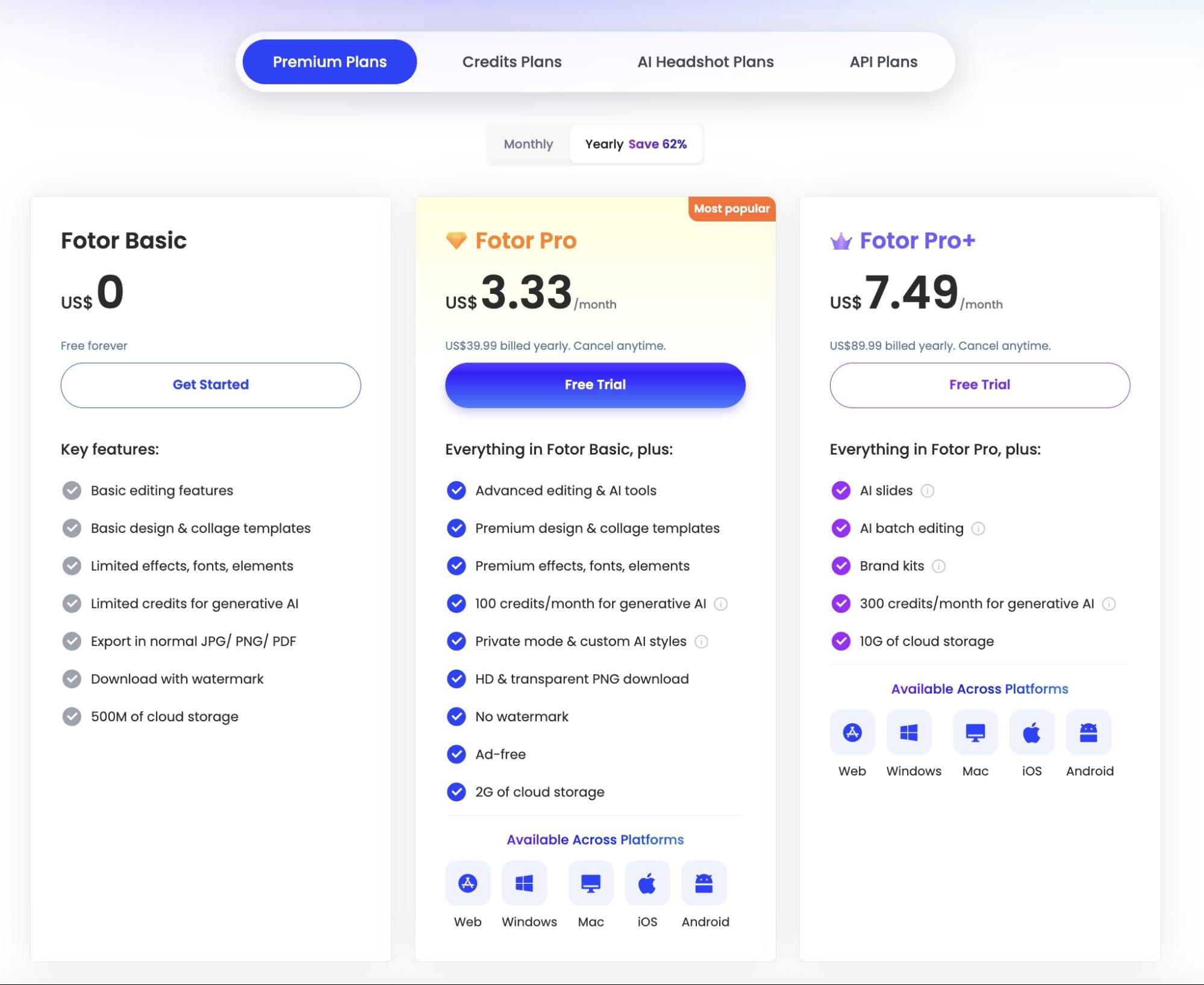1204x985 pixels.
Task: Click Get Started for Fotor Basic
Action: (x=210, y=385)
